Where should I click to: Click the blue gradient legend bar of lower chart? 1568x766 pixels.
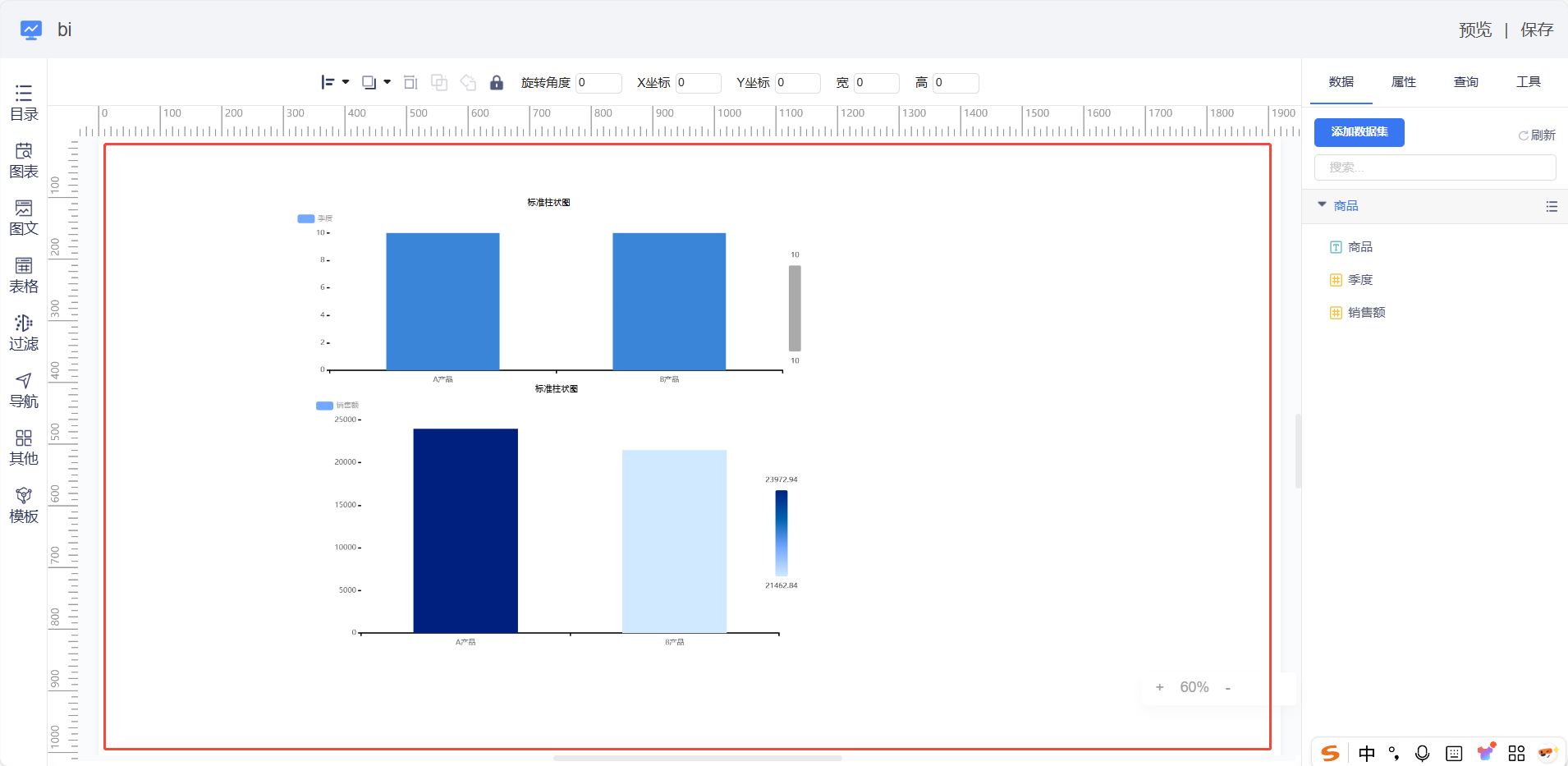pos(781,533)
